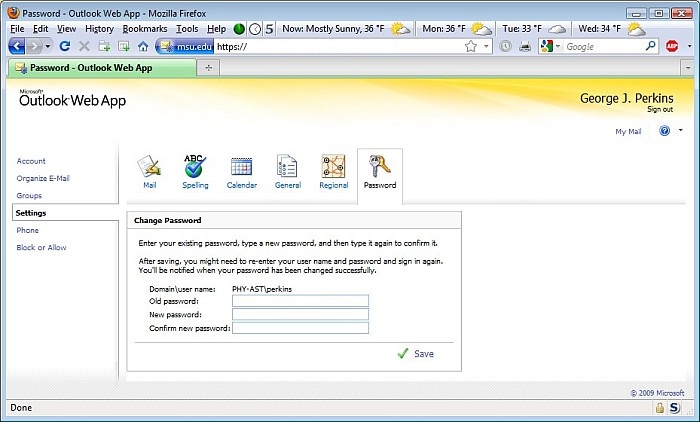
Task: Click into the https:// address bar
Action: 337,46
